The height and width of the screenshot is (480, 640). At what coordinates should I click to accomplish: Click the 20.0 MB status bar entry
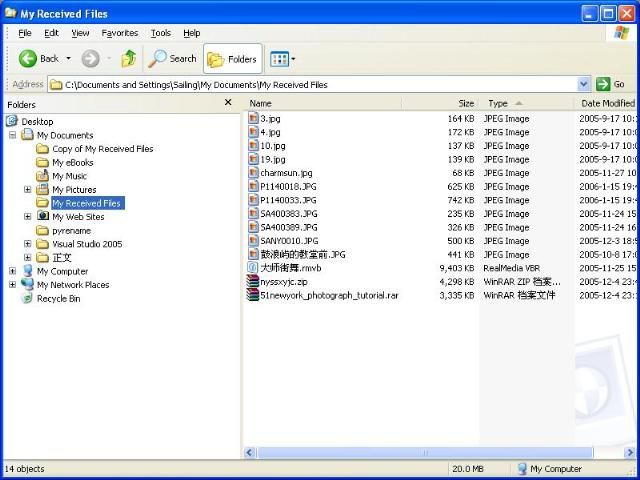point(468,469)
